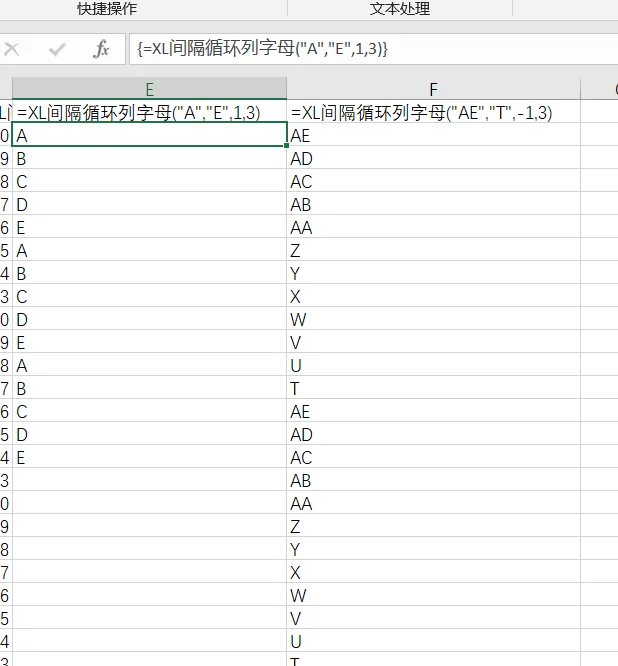The height and width of the screenshot is (666, 618).
Task: Click the cancel X icon in formula bar
Action: pos(11,49)
